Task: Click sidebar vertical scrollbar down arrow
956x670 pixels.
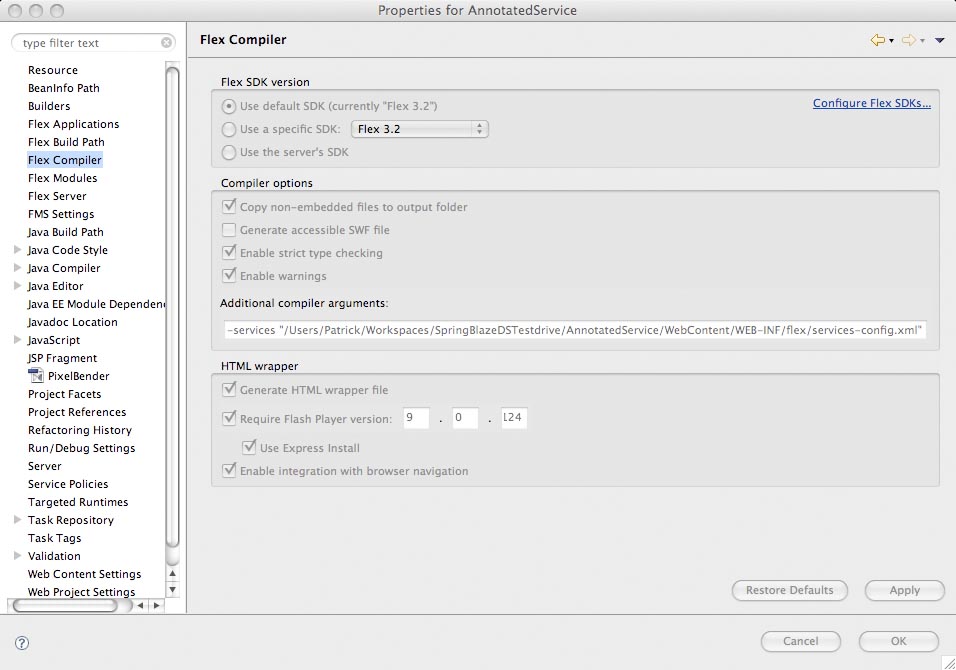Action: [x=173, y=590]
